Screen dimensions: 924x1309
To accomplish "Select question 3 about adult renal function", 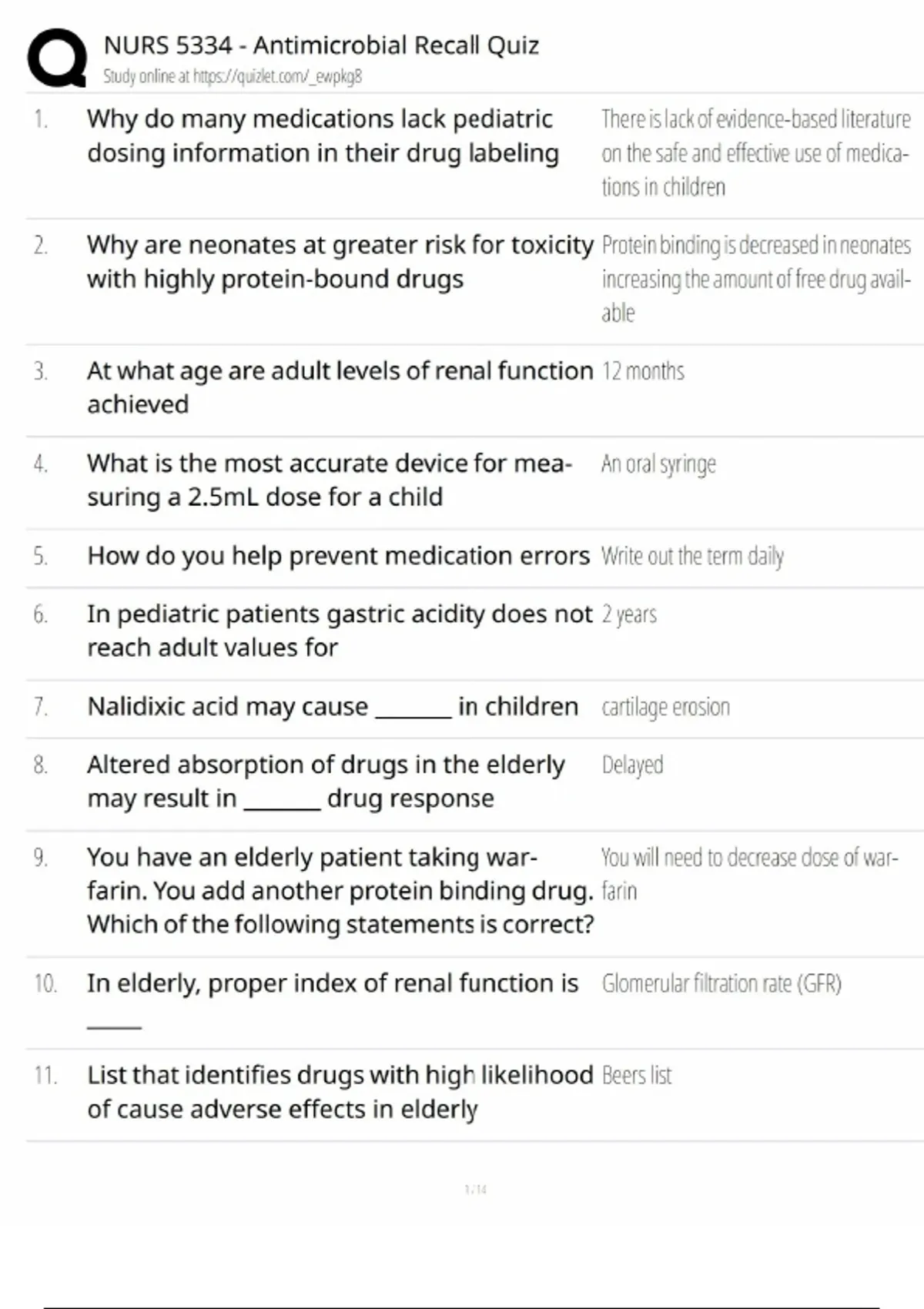I will coord(340,387).
